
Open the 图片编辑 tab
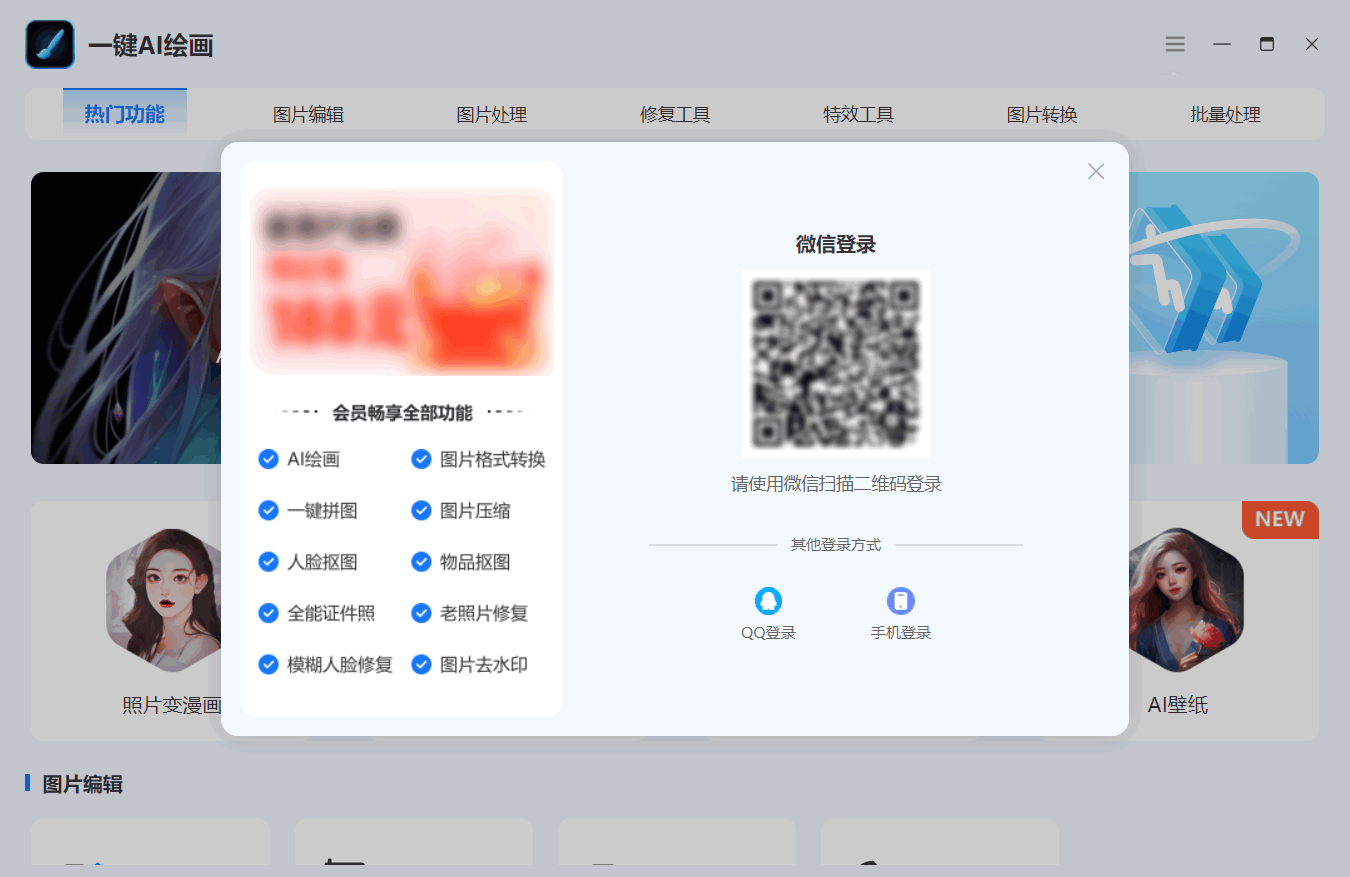(308, 115)
